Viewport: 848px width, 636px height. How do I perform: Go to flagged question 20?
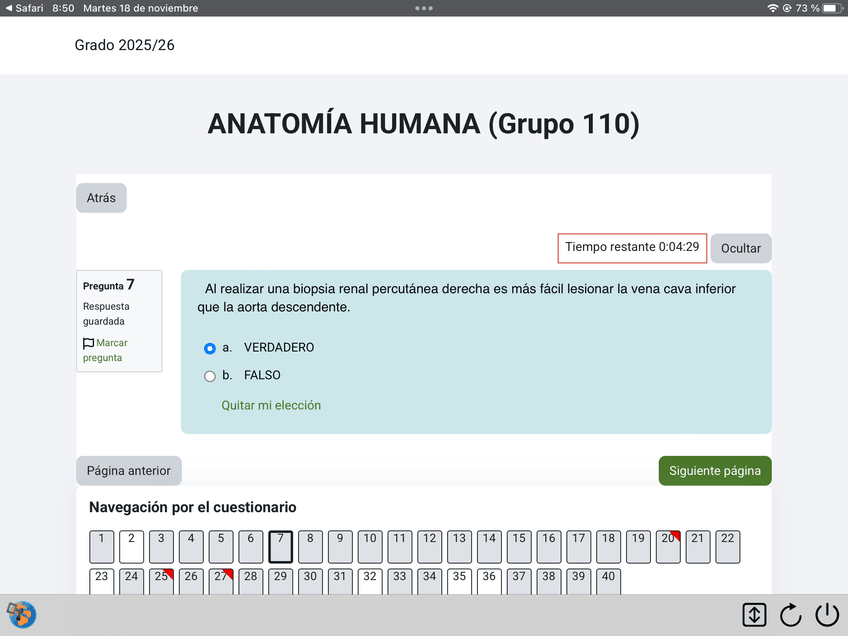[668, 546]
